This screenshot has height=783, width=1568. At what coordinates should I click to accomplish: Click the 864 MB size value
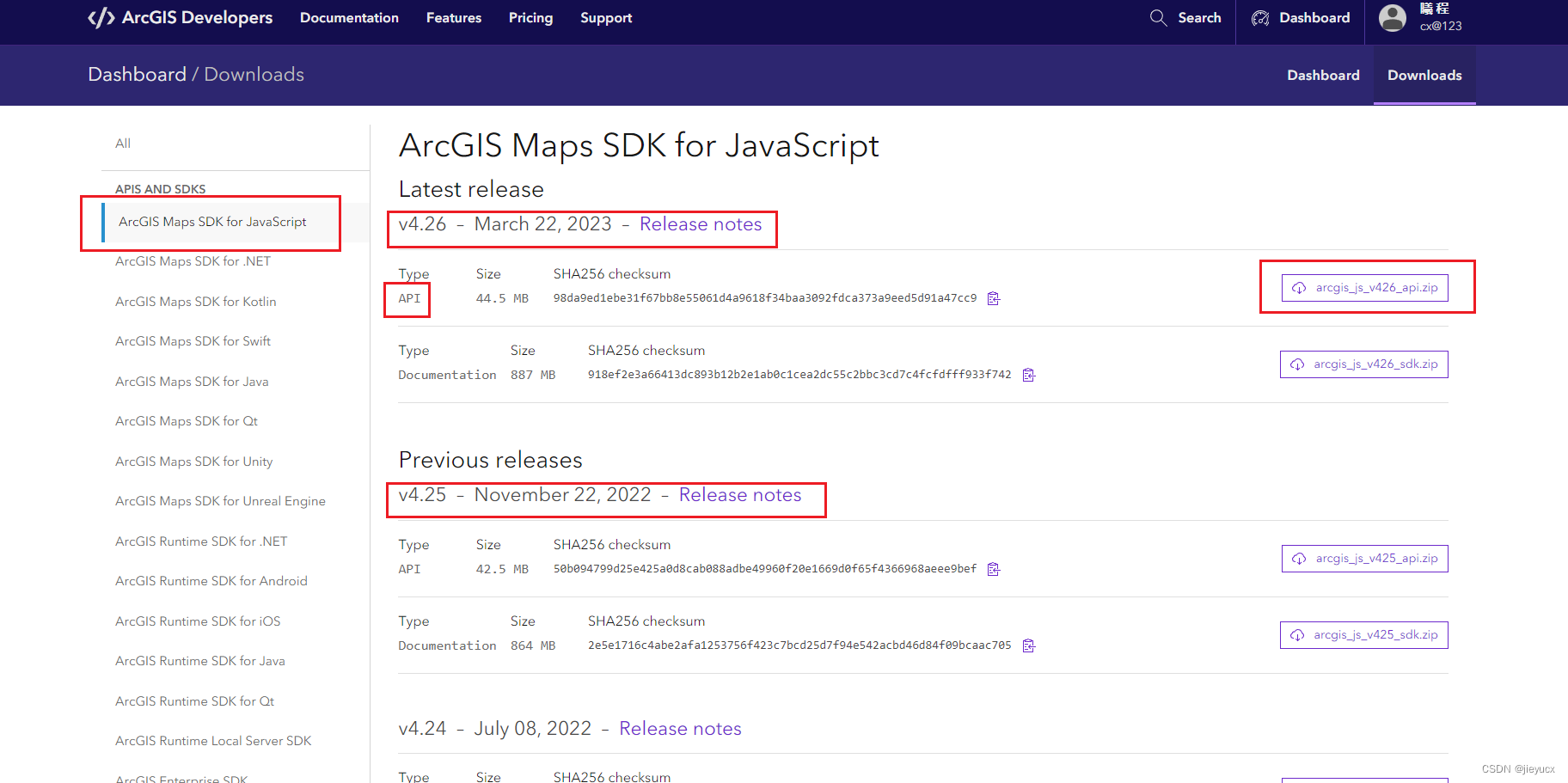(533, 645)
